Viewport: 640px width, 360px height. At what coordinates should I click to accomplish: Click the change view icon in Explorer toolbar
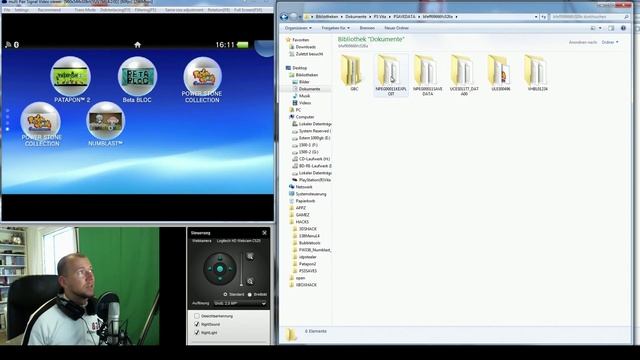(593, 28)
